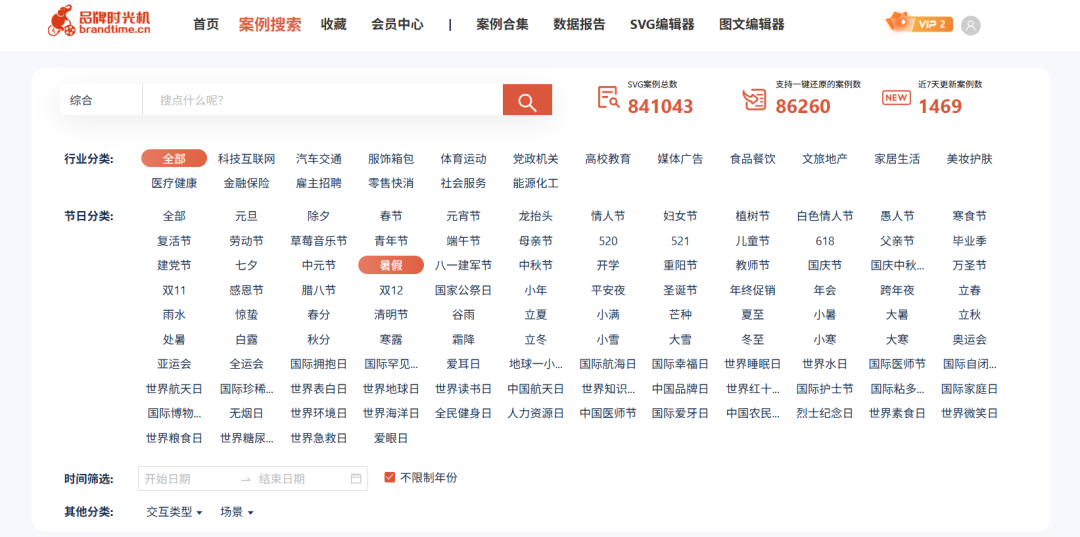Image resolution: width=1080 pixels, height=537 pixels.
Task: Open 数据报告 in the navigation
Action: tap(579, 24)
